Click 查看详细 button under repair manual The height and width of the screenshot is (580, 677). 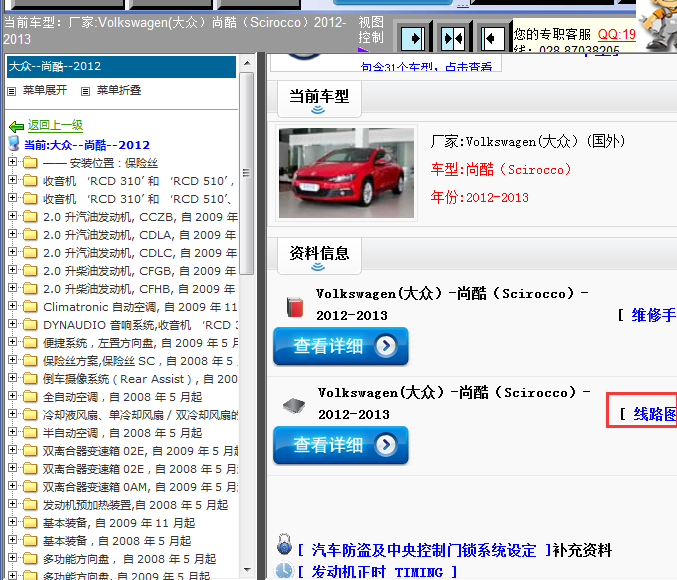(341, 346)
